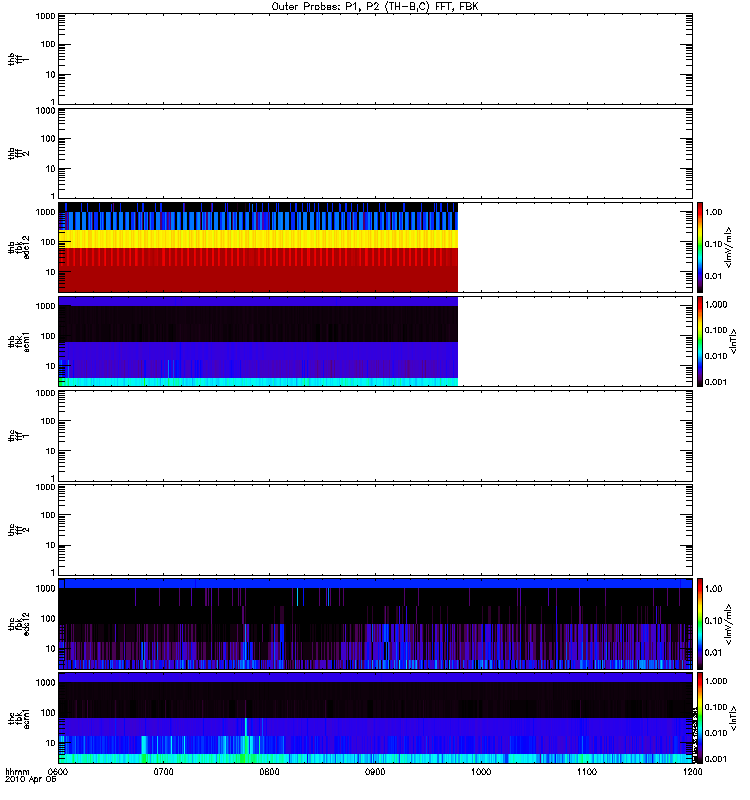Click the empty thb fft 2 plot panel
The height and width of the screenshot is (800, 750).
point(375,154)
